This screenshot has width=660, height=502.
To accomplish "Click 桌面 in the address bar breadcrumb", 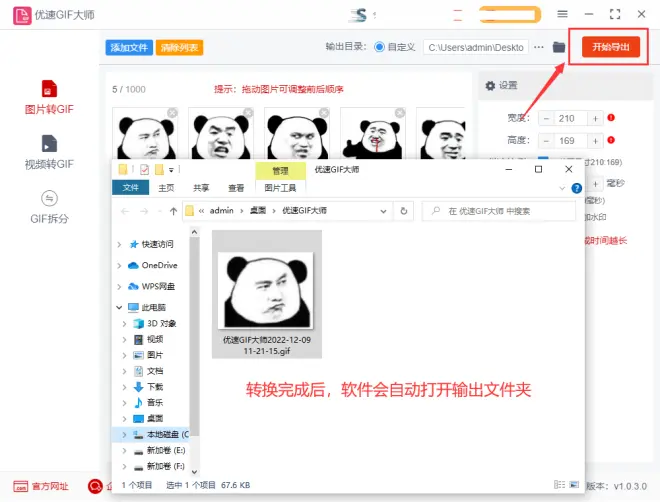I will coord(258,210).
